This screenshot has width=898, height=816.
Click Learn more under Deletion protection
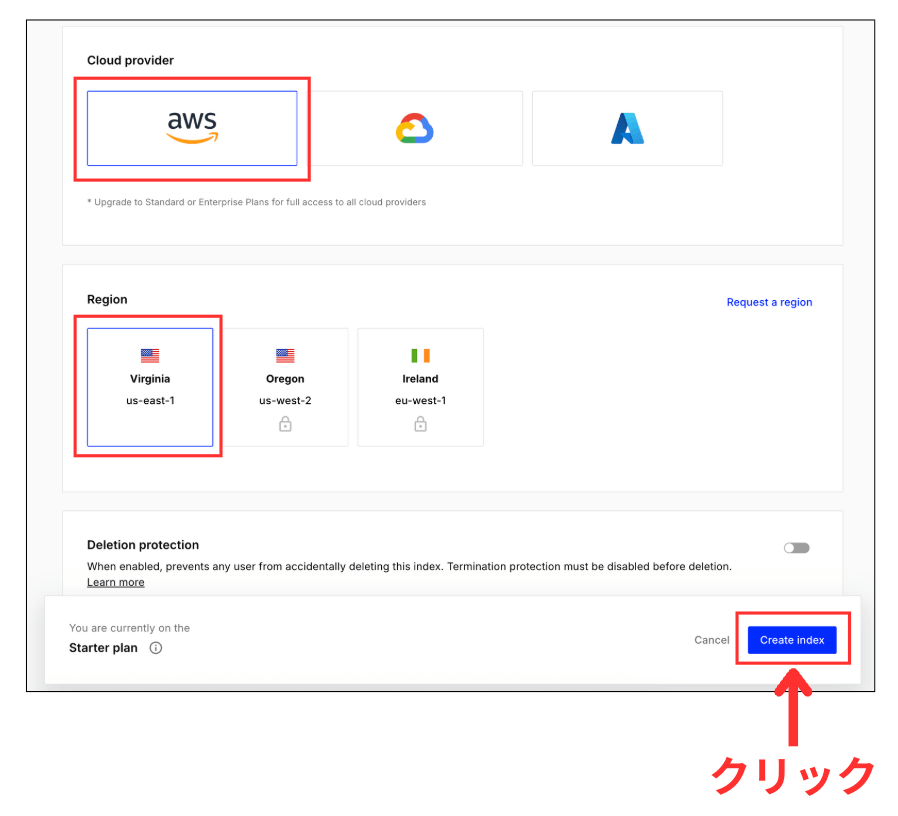(x=115, y=582)
